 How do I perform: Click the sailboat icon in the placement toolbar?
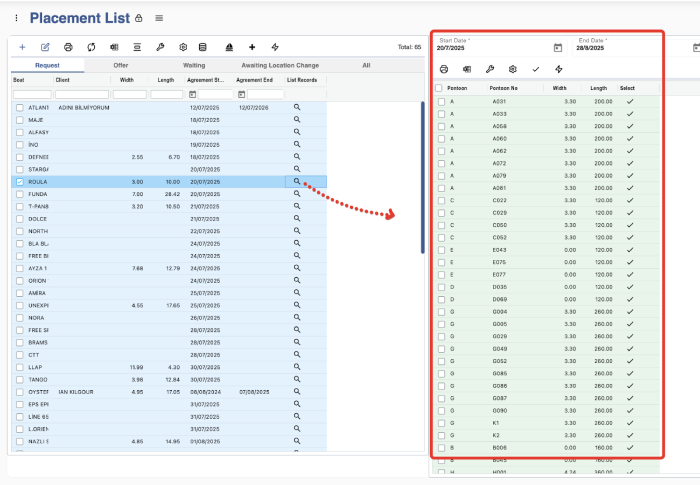coord(229,47)
